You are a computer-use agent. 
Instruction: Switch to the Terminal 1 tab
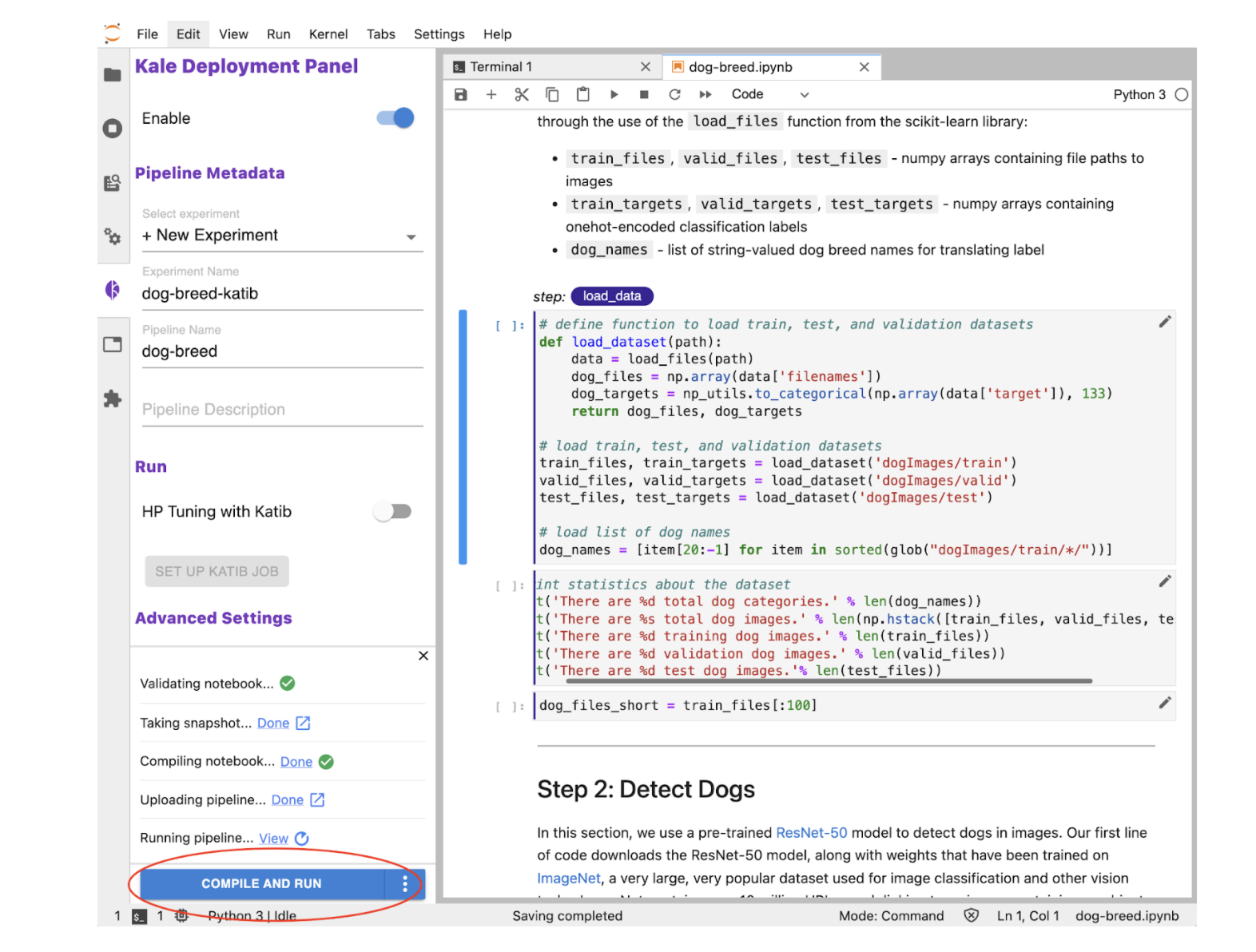tap(501, 67)
